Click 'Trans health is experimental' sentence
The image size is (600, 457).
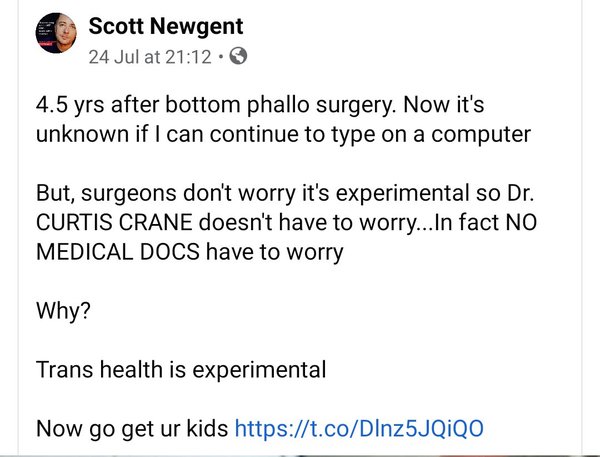tap(181, 369)
